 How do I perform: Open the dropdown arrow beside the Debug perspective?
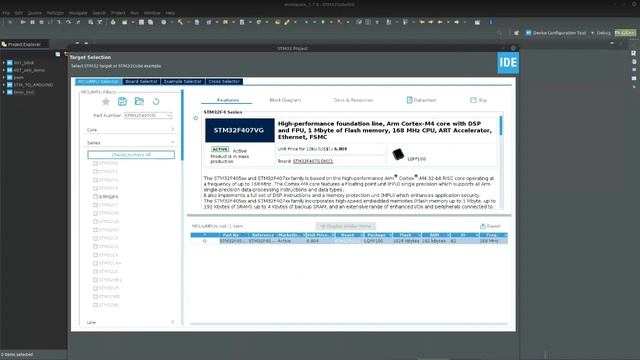592,33
